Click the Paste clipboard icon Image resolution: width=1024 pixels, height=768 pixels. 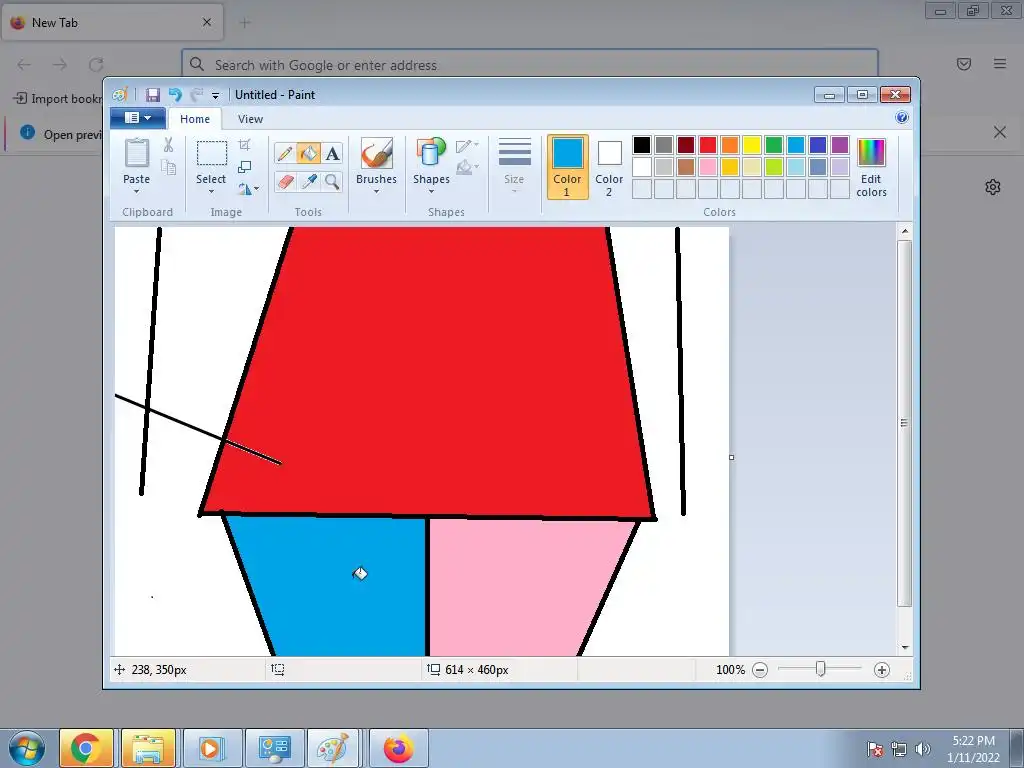[136, 153]
